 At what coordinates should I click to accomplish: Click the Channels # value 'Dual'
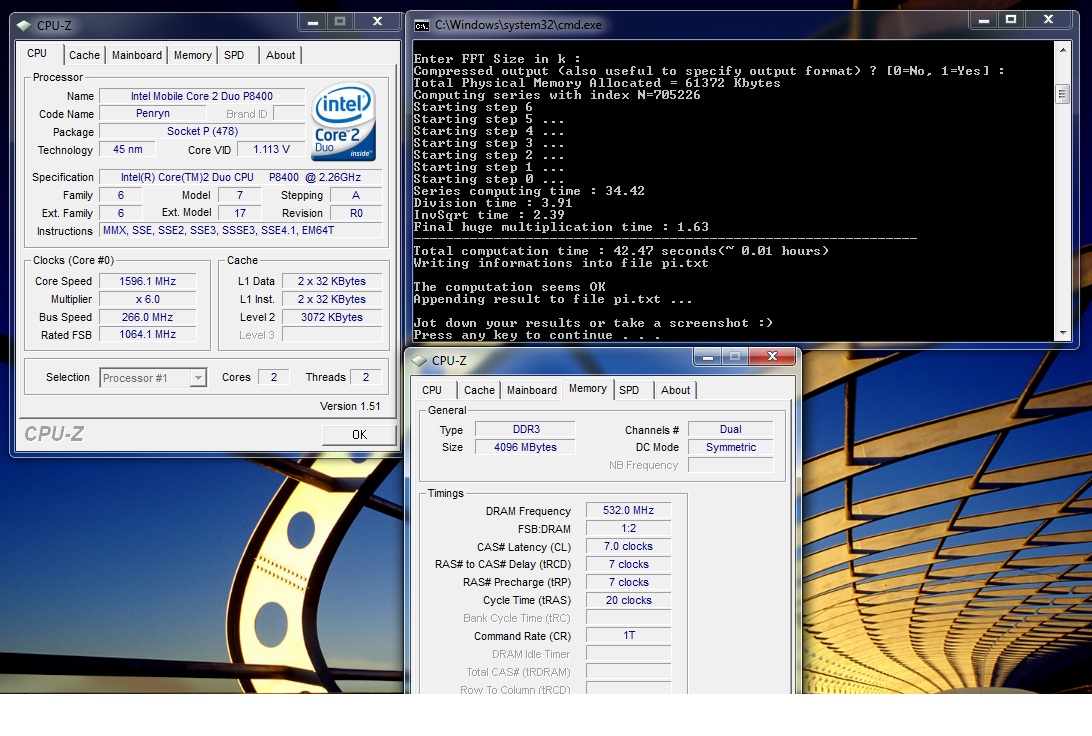point(731,429)
